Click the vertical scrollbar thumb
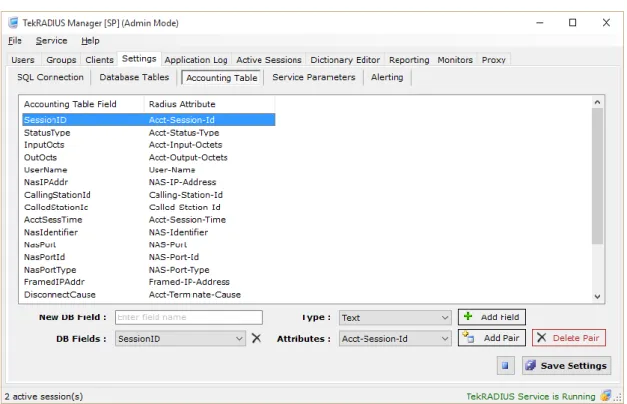 tap(597, 176)
